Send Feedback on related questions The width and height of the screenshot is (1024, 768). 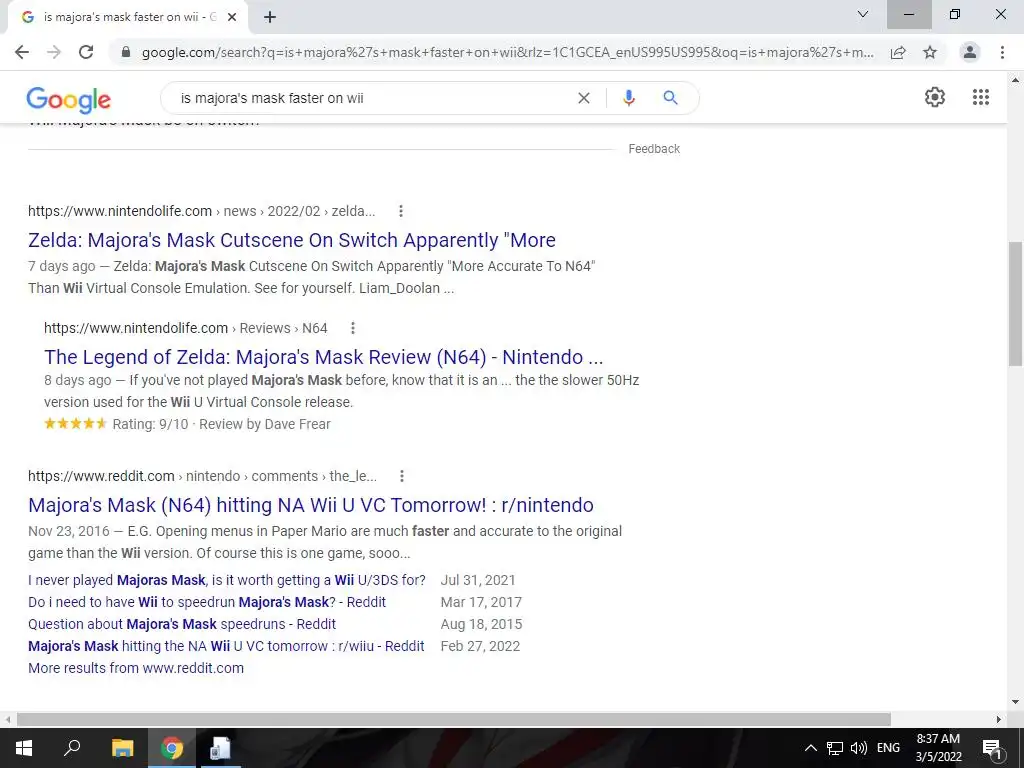tap(654, 149)
